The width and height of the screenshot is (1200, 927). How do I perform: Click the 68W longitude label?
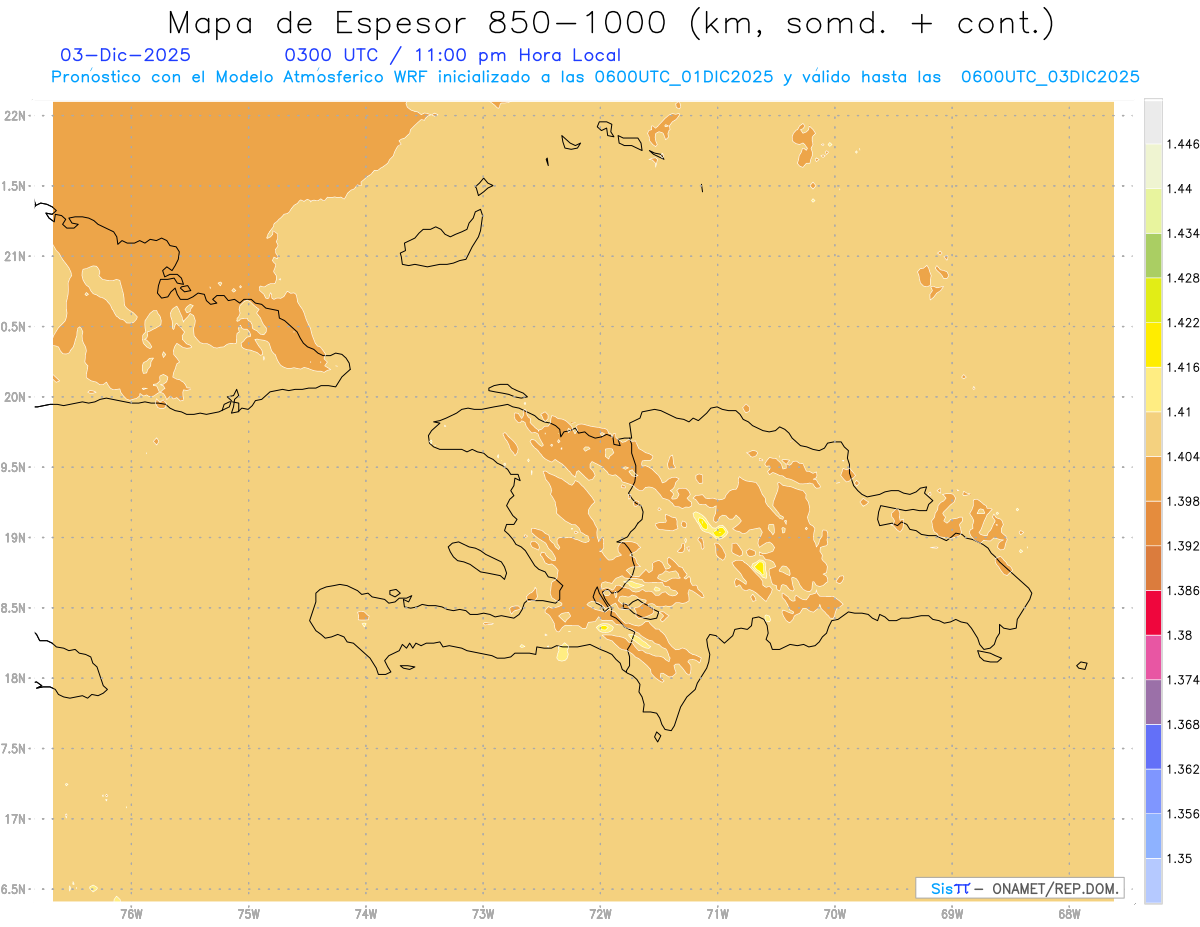1069,913
